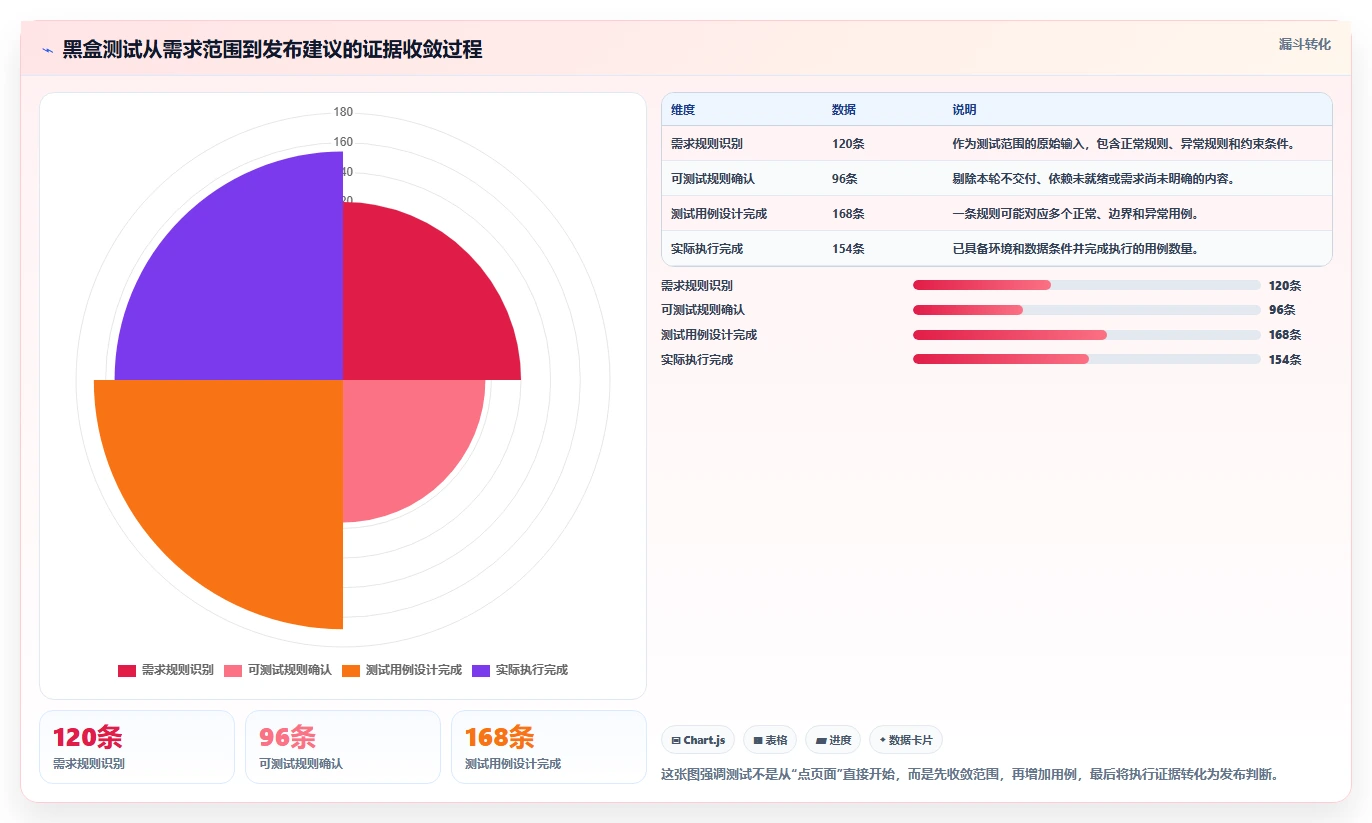Click the 160 axis tick label

[343, 142]
